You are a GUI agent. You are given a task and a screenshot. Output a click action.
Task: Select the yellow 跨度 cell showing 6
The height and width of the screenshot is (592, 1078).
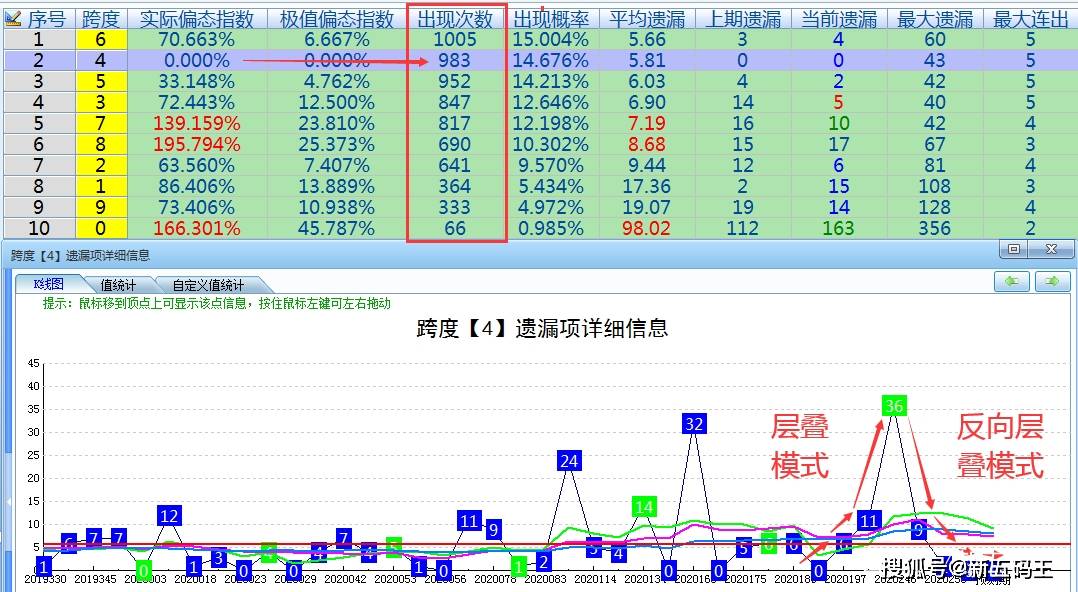(101, 40)
